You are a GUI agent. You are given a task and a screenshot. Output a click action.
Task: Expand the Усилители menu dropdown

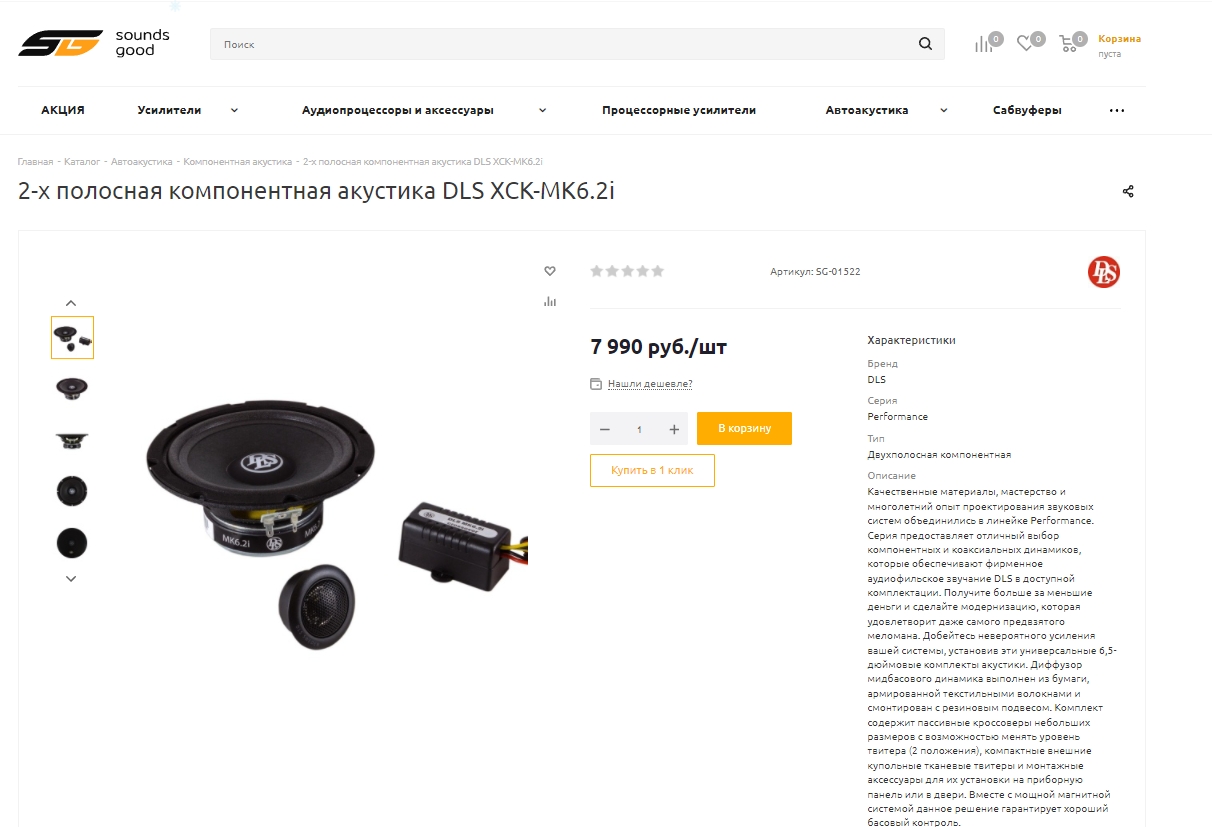pos(234,110)
